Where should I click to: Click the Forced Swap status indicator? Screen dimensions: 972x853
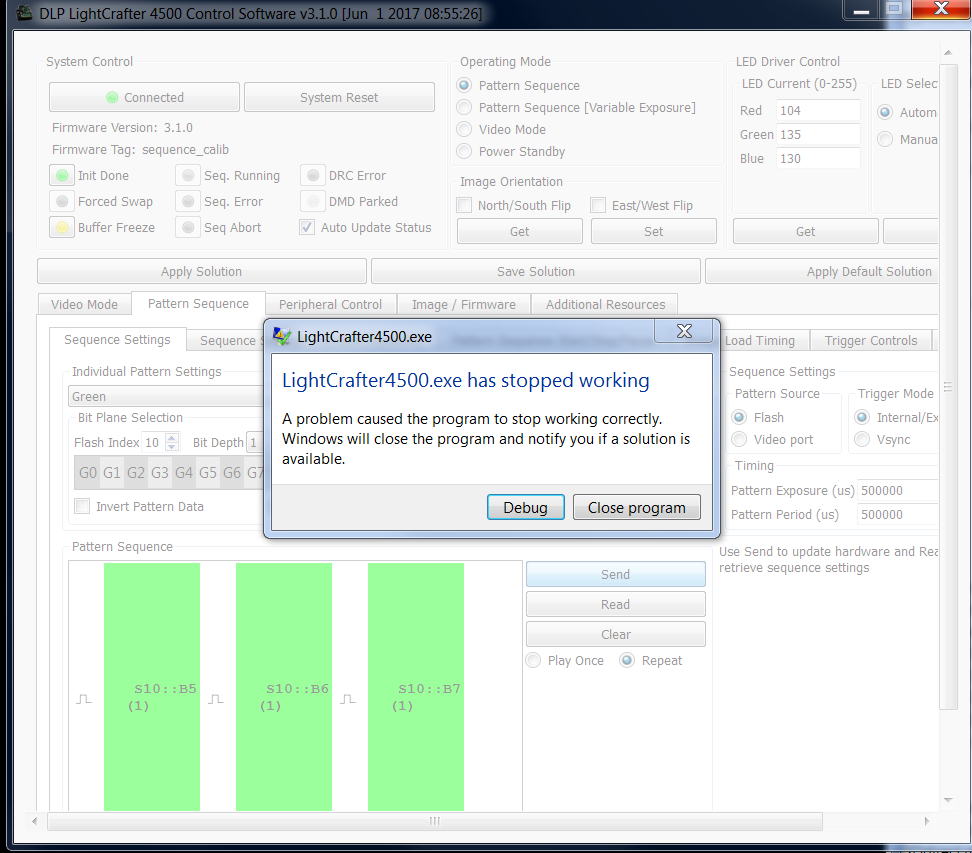[62, 201]
